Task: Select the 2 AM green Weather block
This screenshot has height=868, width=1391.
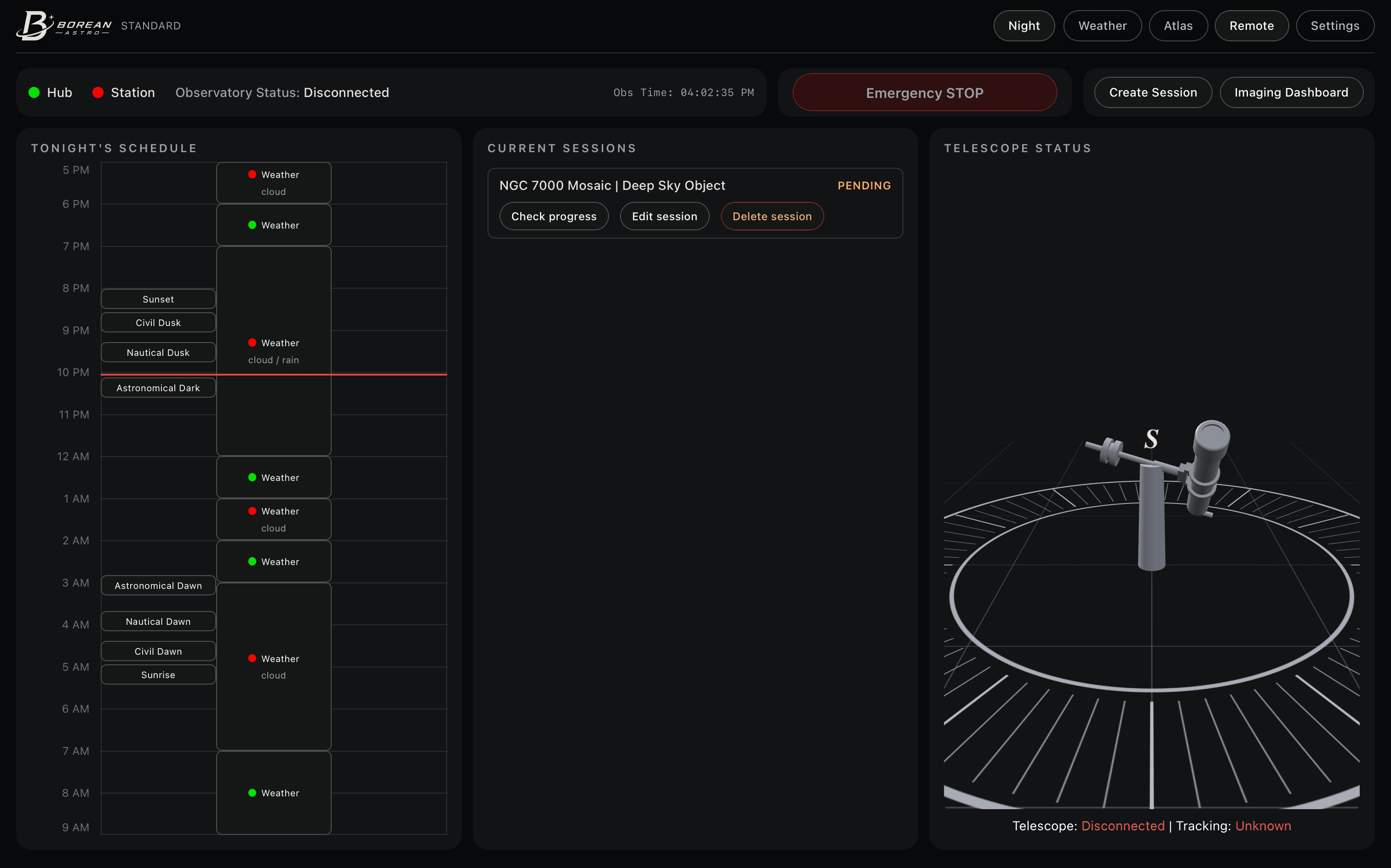Action: [x=273, y=561]
